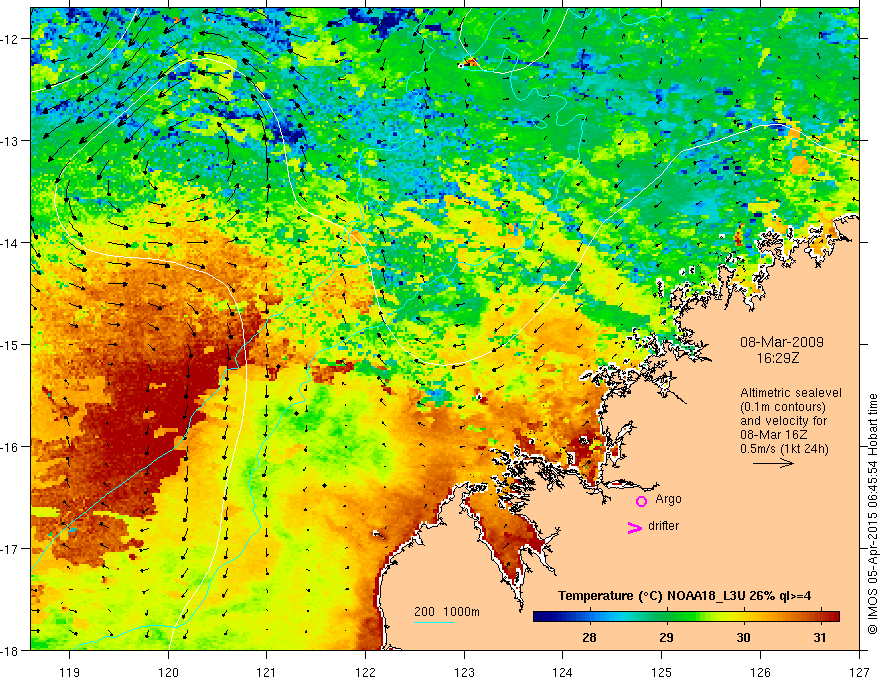Viewport: 880px width, 680px height.
Task: Click latitude axis label '-16'
Action: coord(10,447)
